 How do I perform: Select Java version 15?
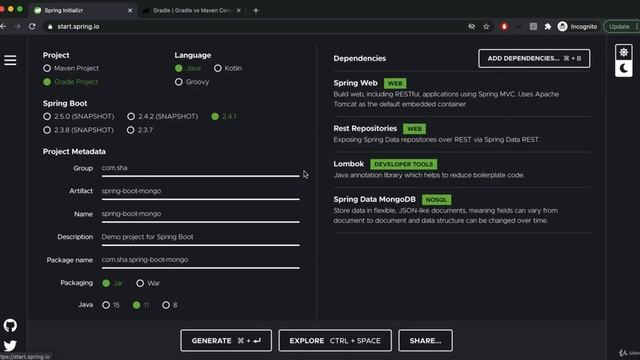click(x=106, y=305)
